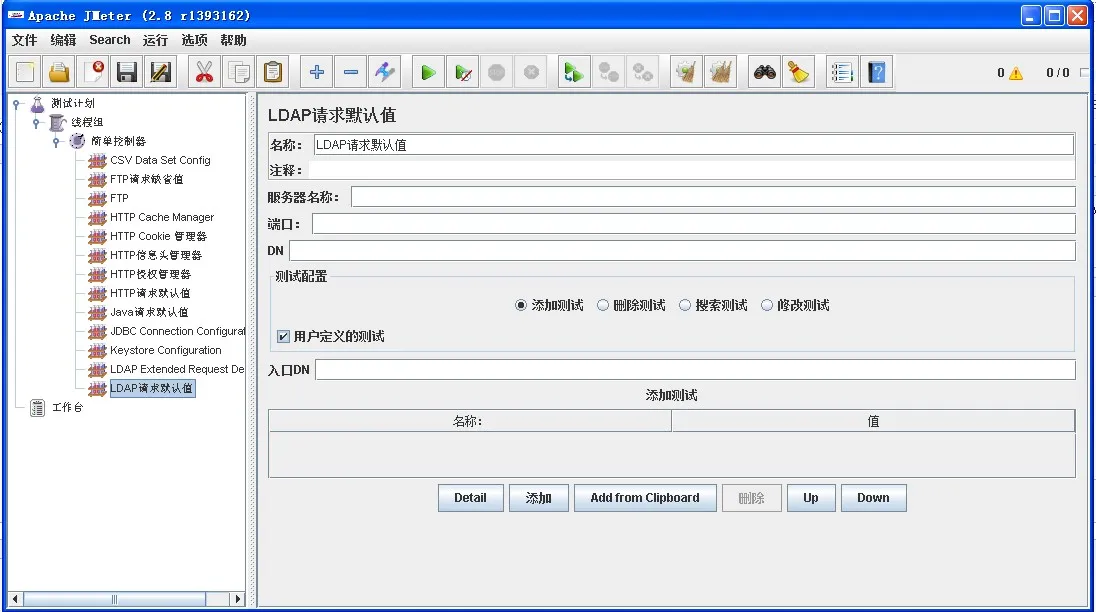
Task: Click the Up button
Action: coord(811,498)
